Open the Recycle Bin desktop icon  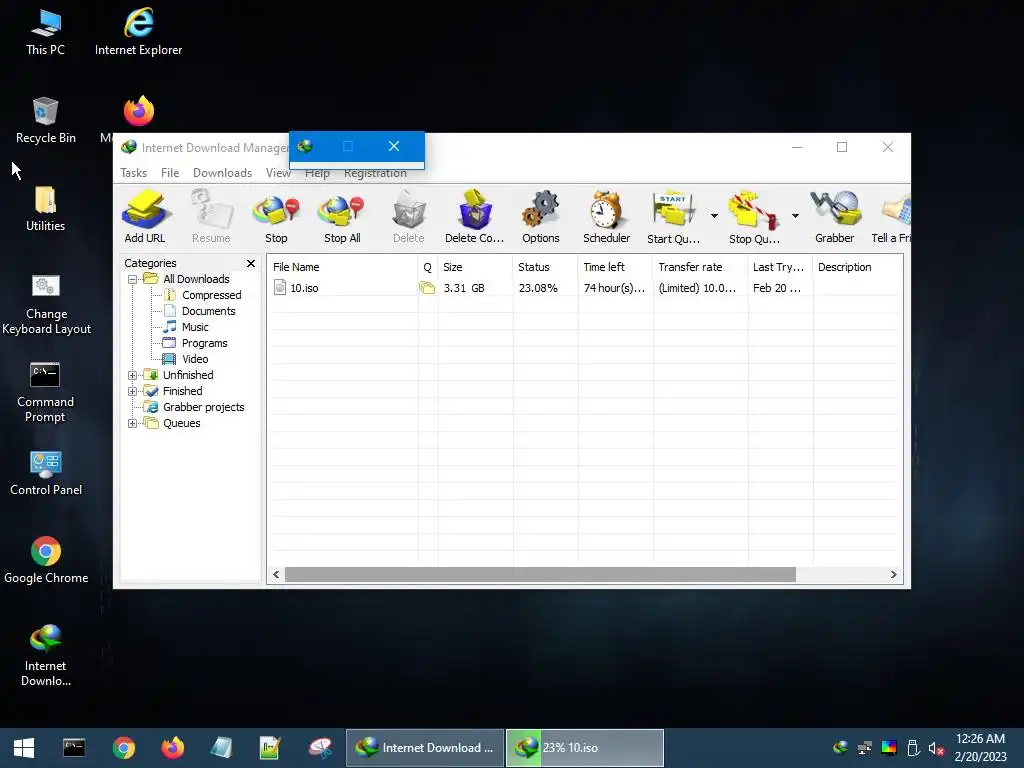point(46,120)
